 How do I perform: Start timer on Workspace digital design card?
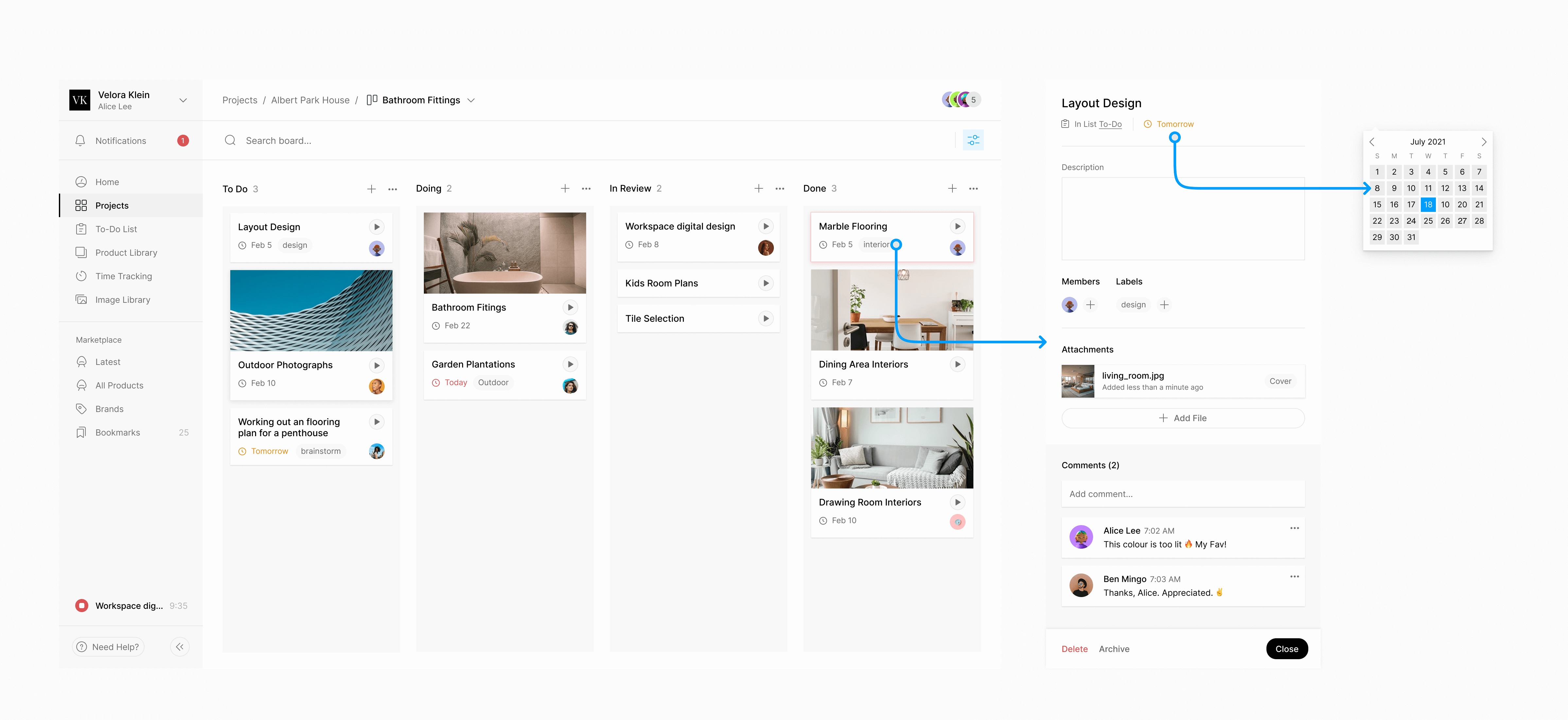click(x=766, y=226)
